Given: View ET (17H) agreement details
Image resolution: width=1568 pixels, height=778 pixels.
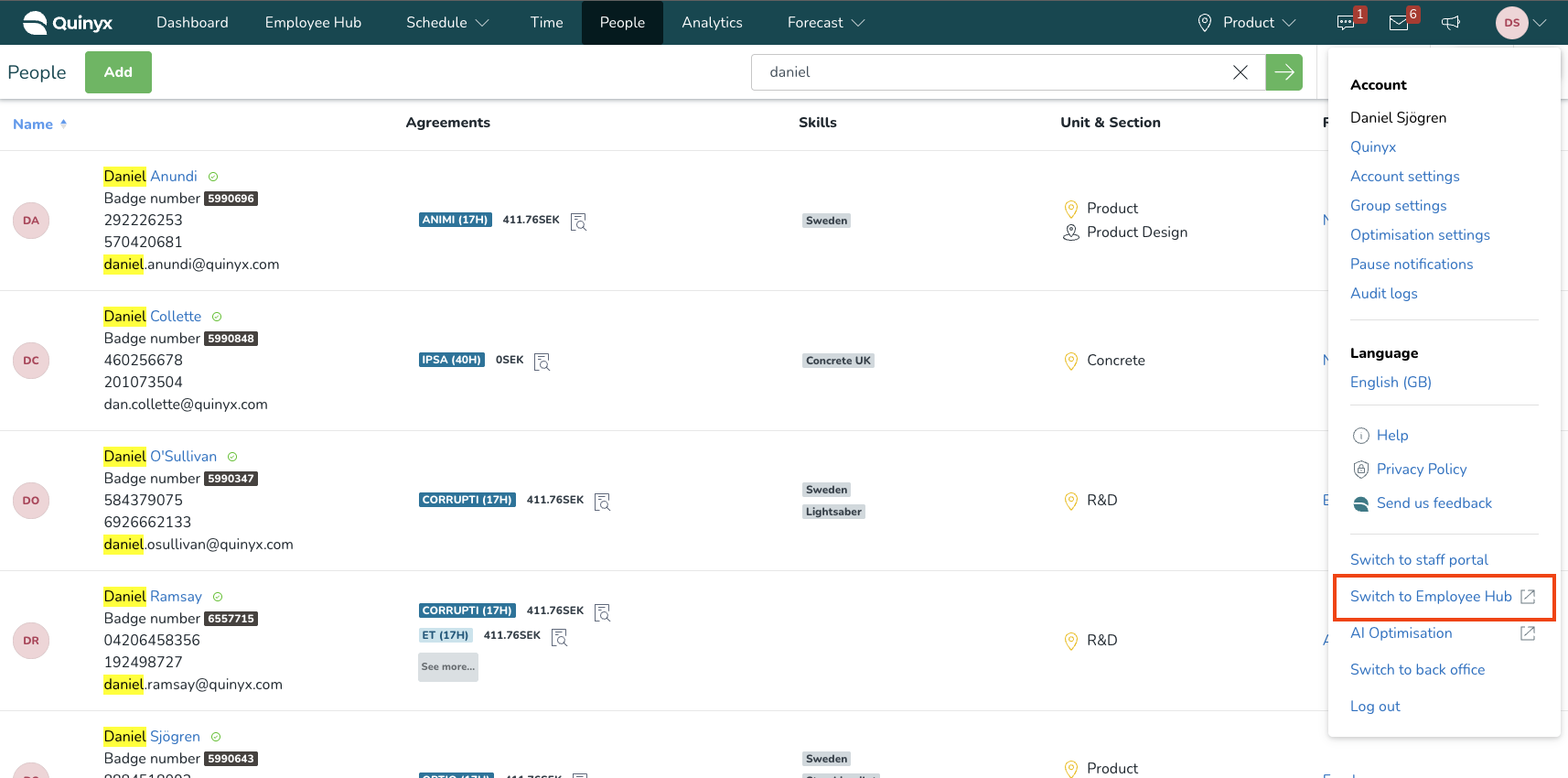Looking at the screenshot, I should [560, 637].
